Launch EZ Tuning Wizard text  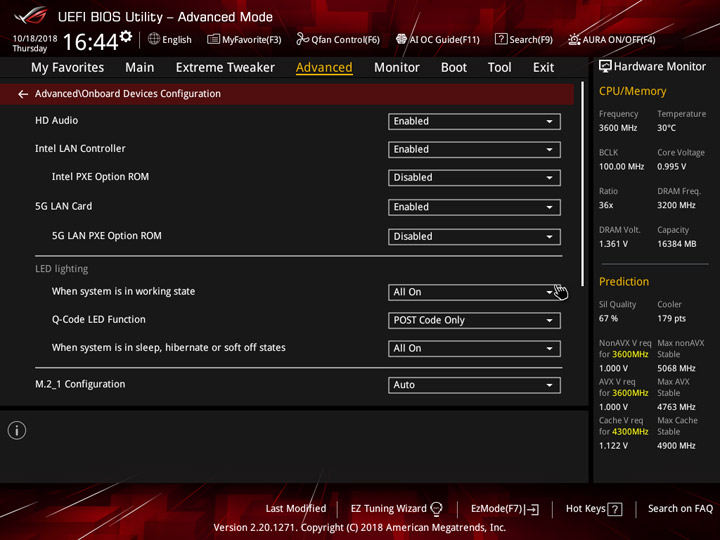388,509
